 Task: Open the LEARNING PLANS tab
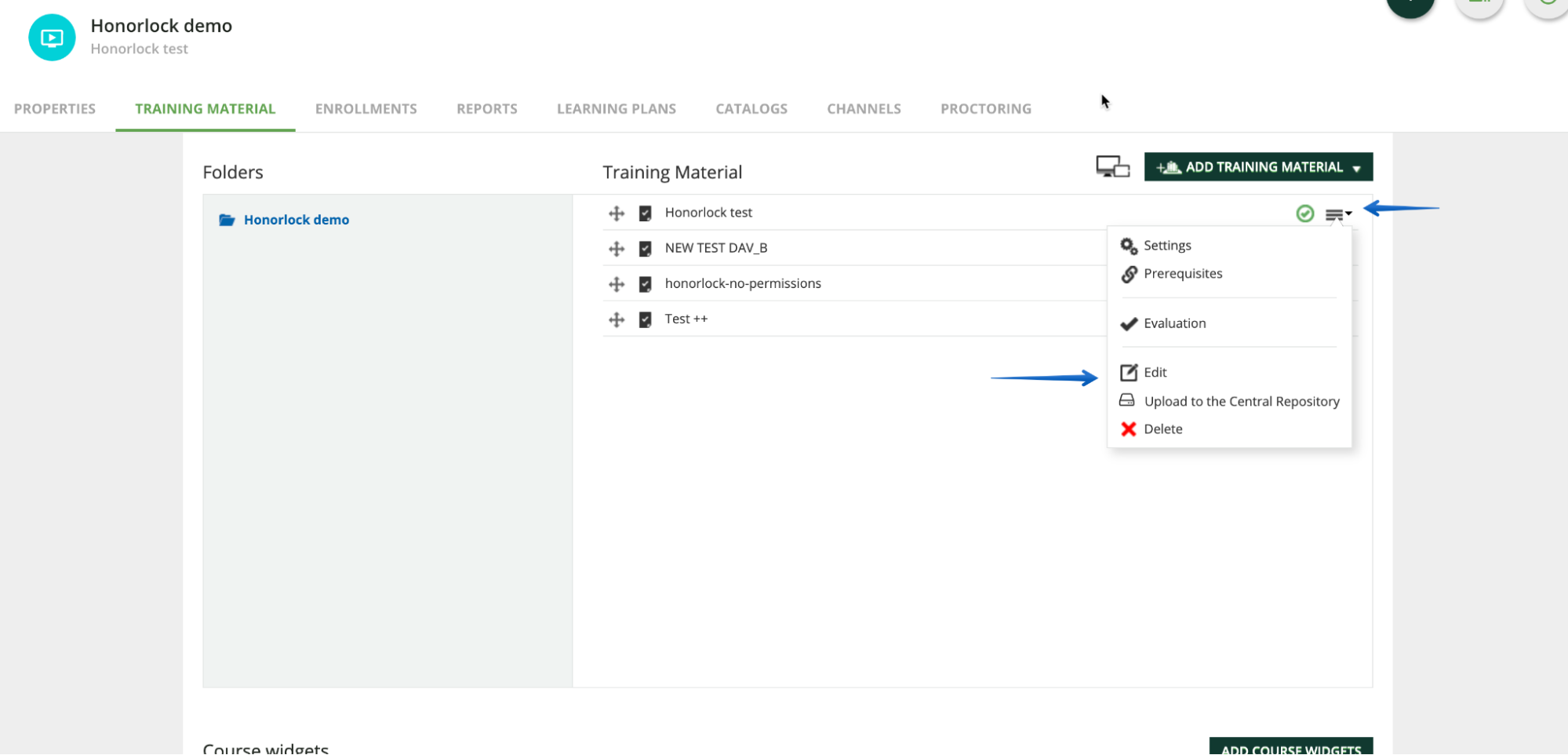617,108
